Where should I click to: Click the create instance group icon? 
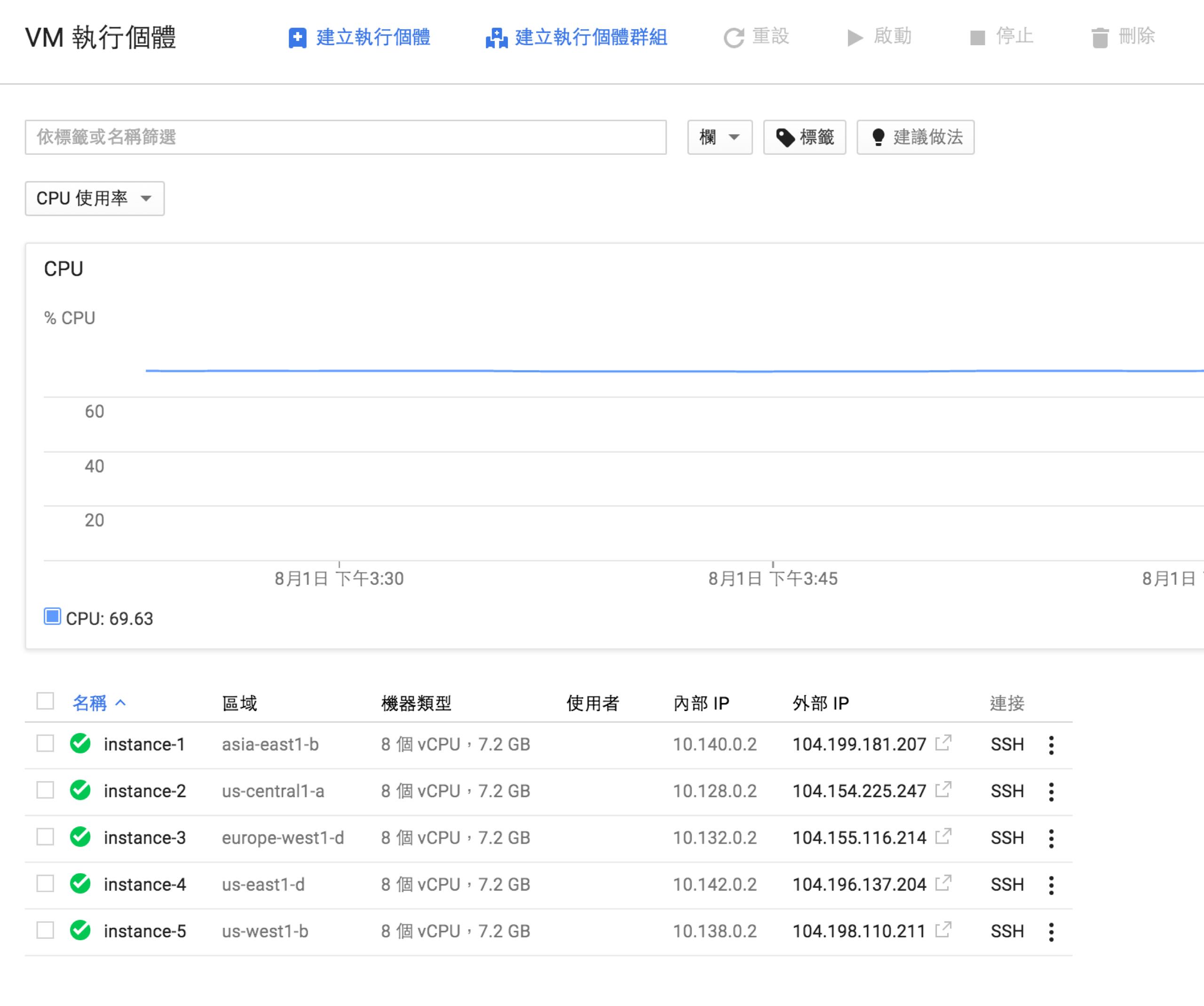coord(496,38)
